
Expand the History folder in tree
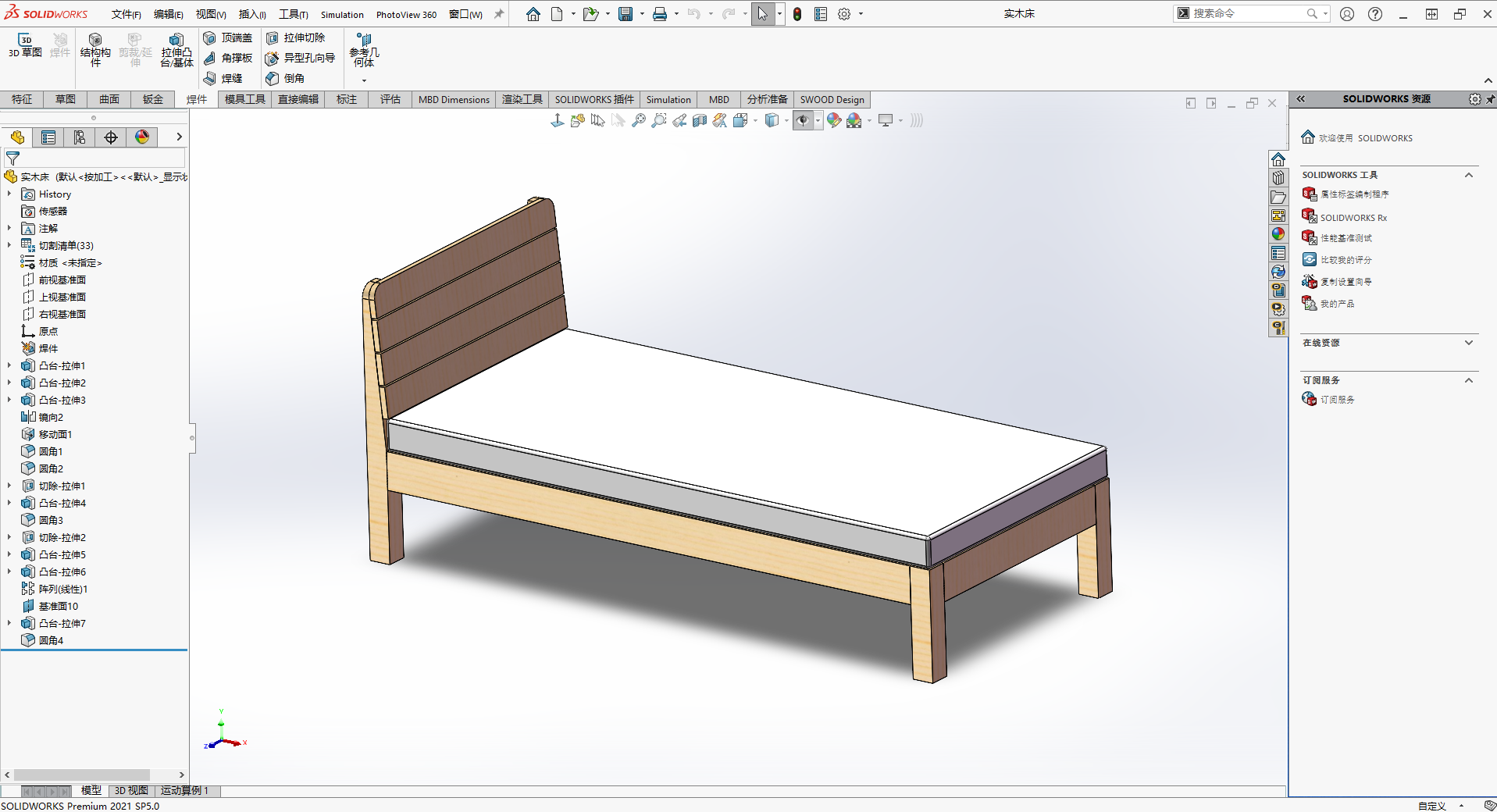(9, 194)
